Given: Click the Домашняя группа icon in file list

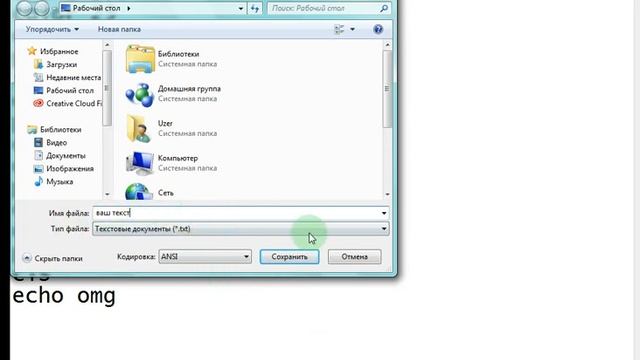Looking at the screenshot, I should click(x=140, y=94).
